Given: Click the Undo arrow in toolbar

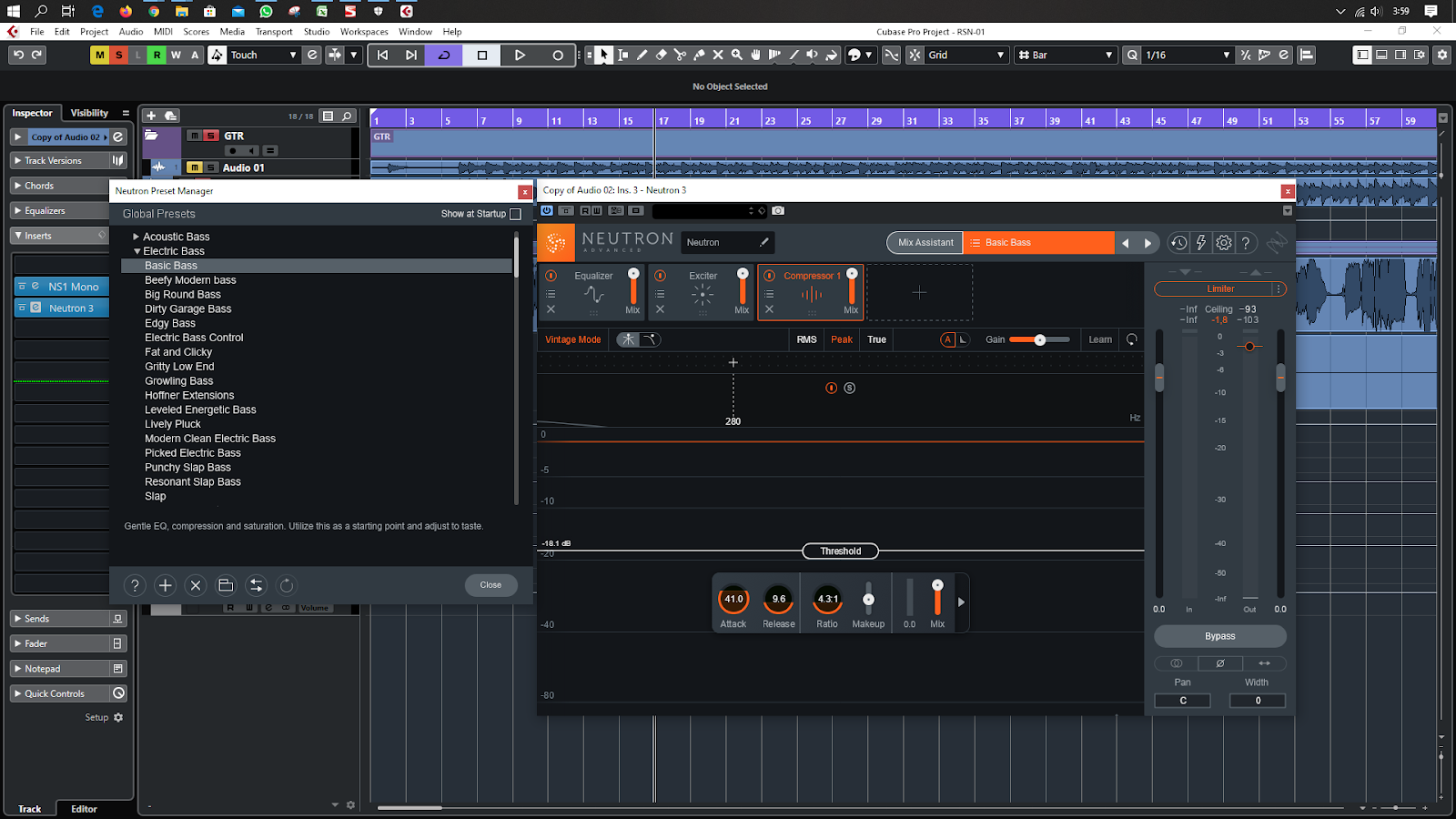Looking at the screenshot, I should point(18,55).
